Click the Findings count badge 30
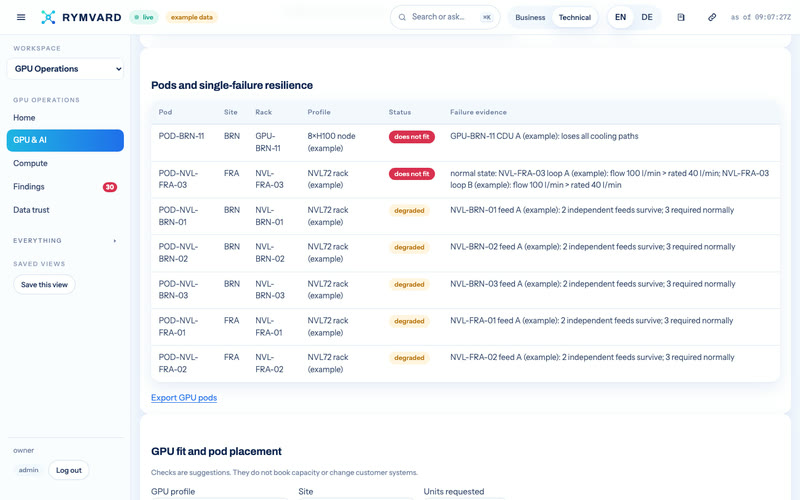This screenshot has width=800, height=500. coord(110,187)
